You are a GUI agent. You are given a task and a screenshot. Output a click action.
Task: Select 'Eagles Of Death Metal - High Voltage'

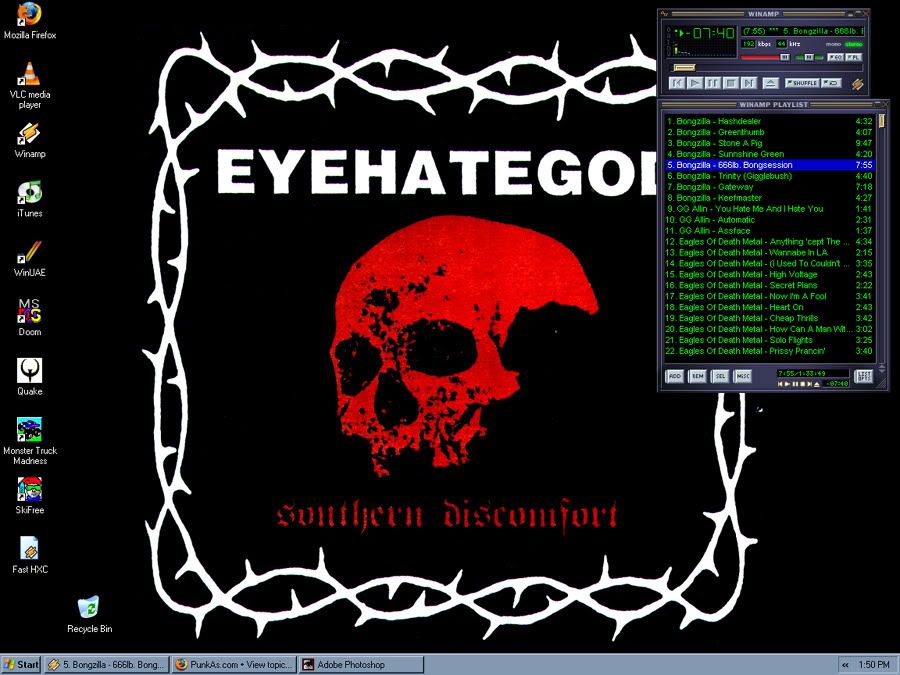pos(769,274)
